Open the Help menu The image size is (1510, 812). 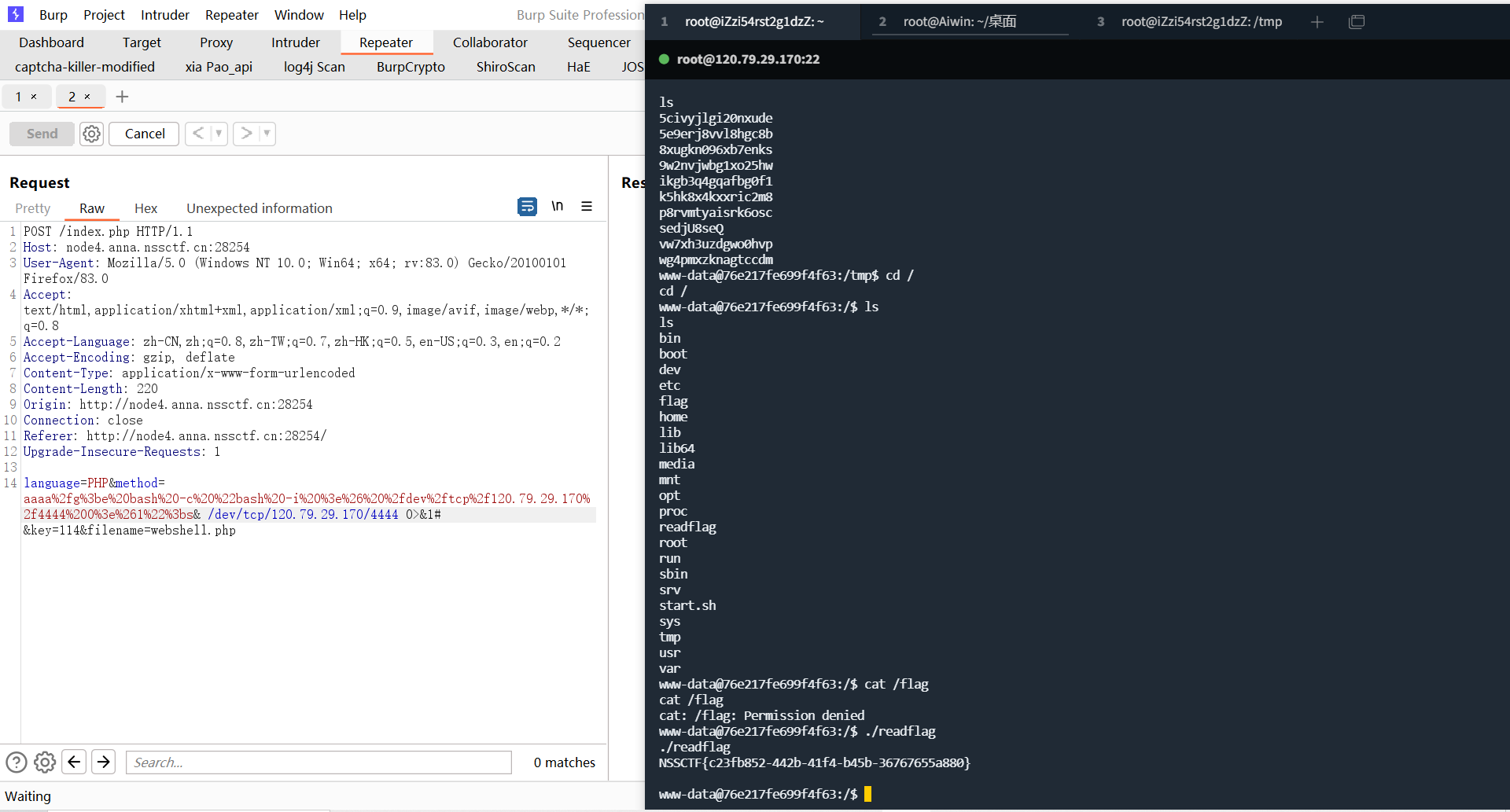[x=352, y=15]
